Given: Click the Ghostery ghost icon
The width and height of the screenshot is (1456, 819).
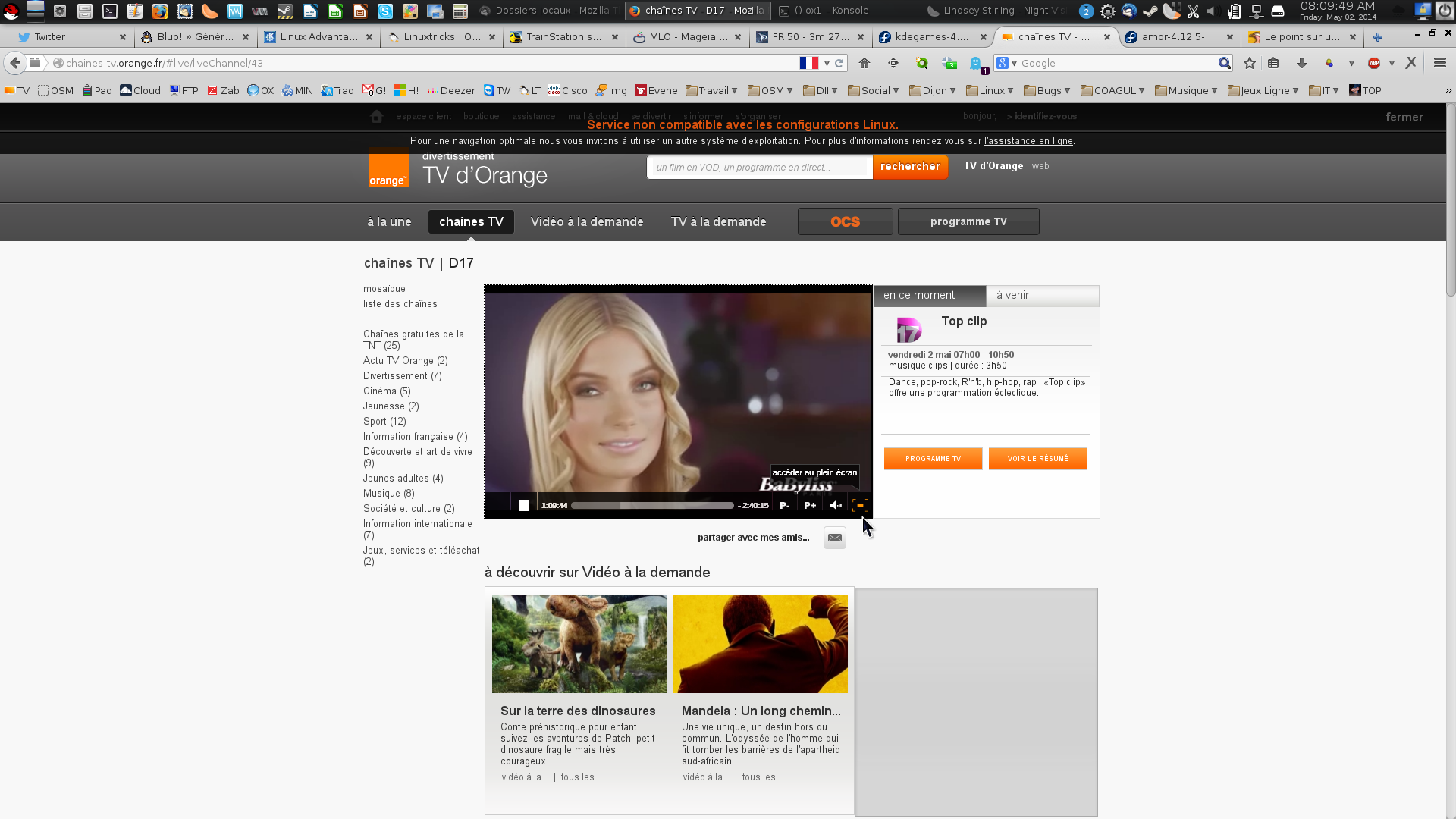Looking at the screenshot, I should (x=977, y=64).
